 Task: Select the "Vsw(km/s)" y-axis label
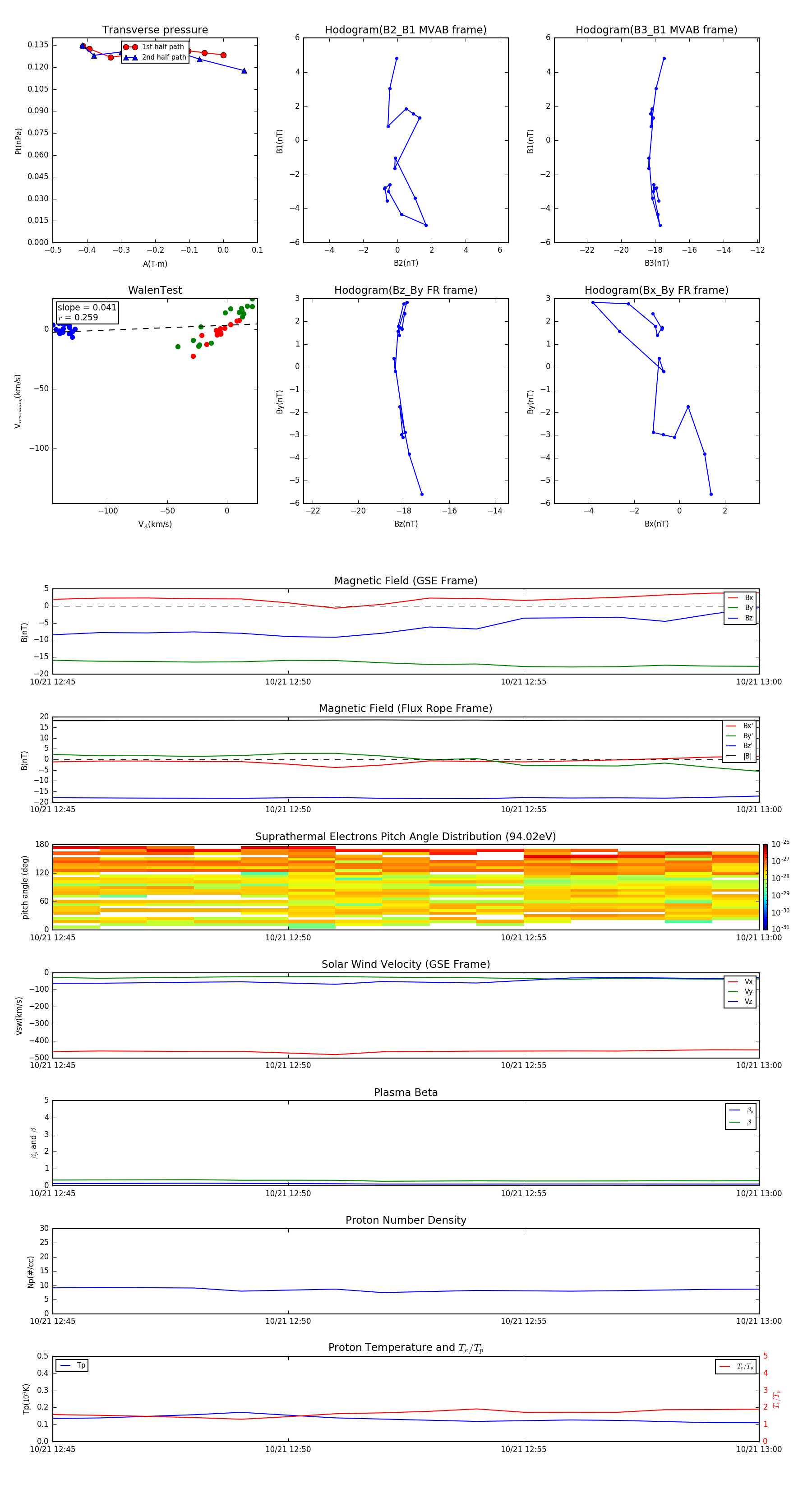click(18, 1016)
